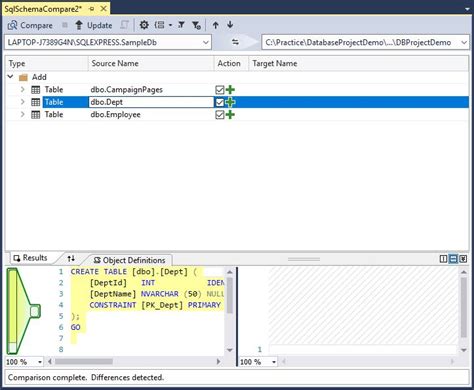Select the dbo.CampaignPages source name
This screenshot has width=474, height=390.
(x=126, y=90)
